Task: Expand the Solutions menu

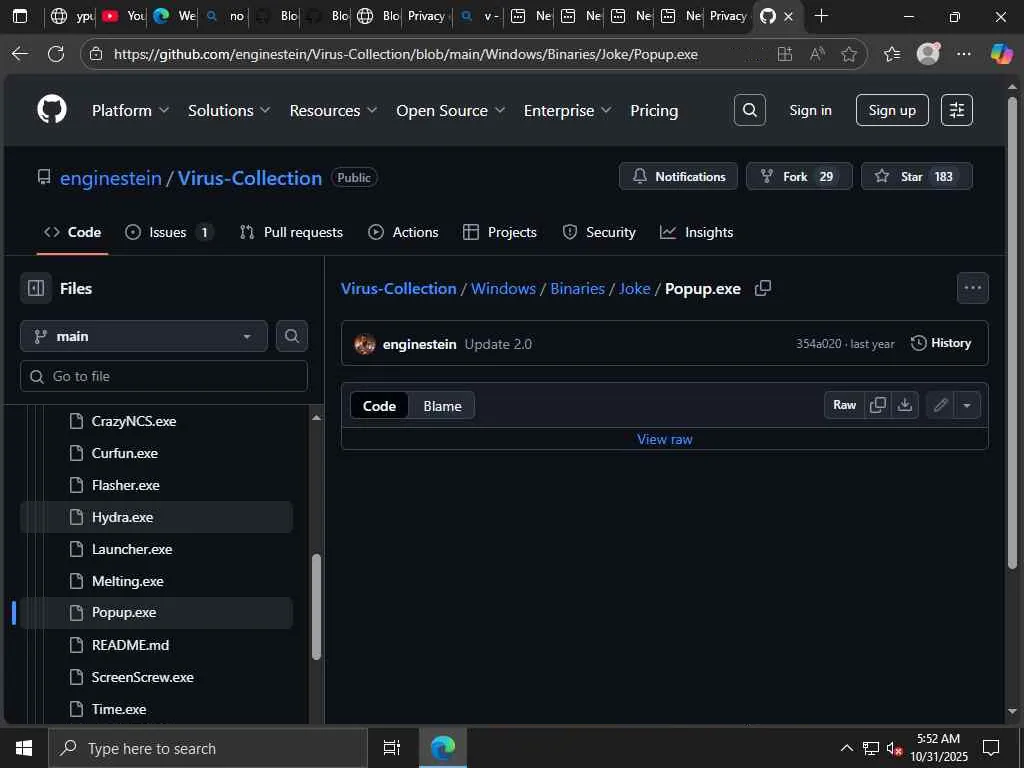Action: 229,110
